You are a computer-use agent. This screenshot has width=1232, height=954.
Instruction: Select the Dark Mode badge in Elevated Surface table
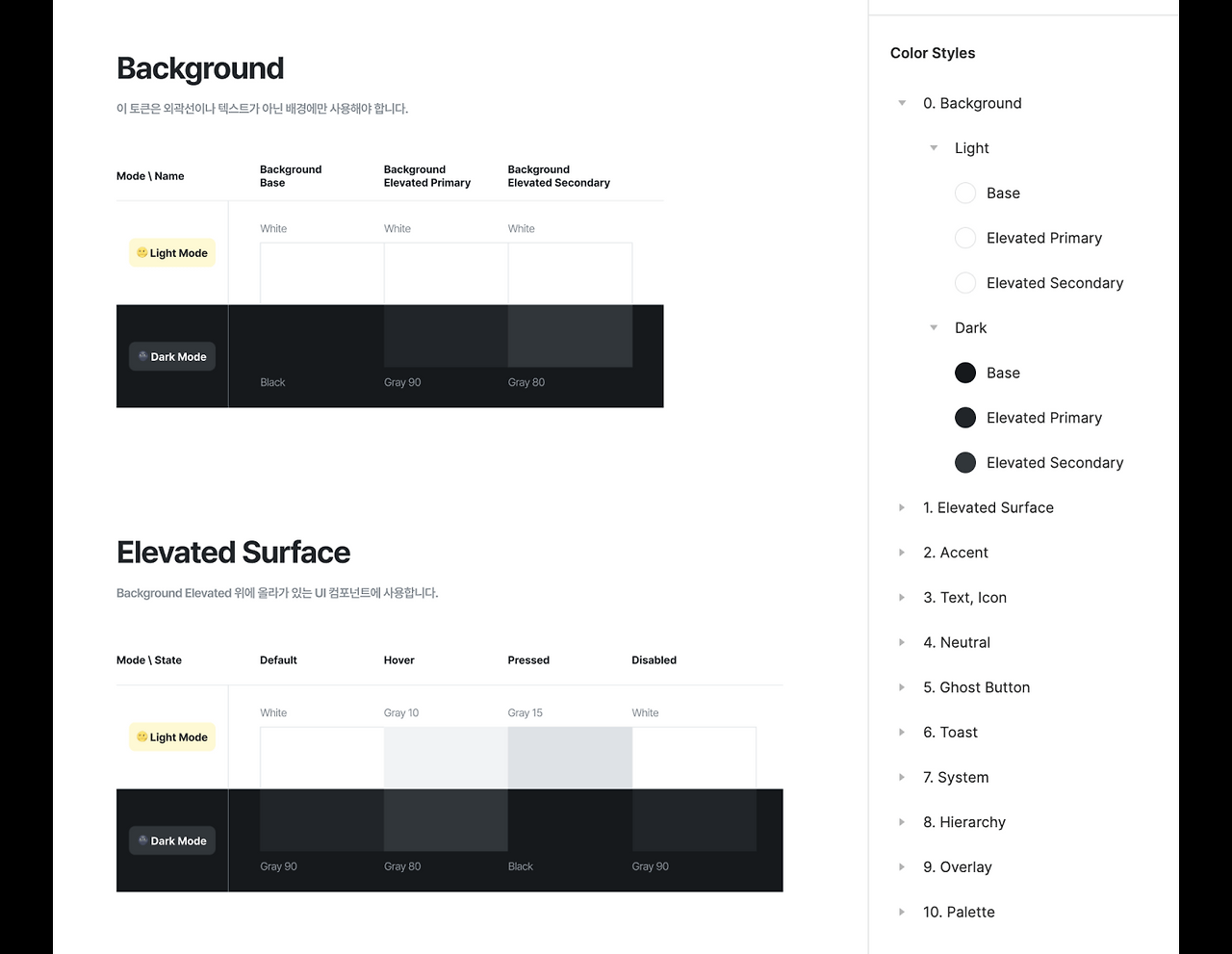pyautogui.click(x=172, y=840)
